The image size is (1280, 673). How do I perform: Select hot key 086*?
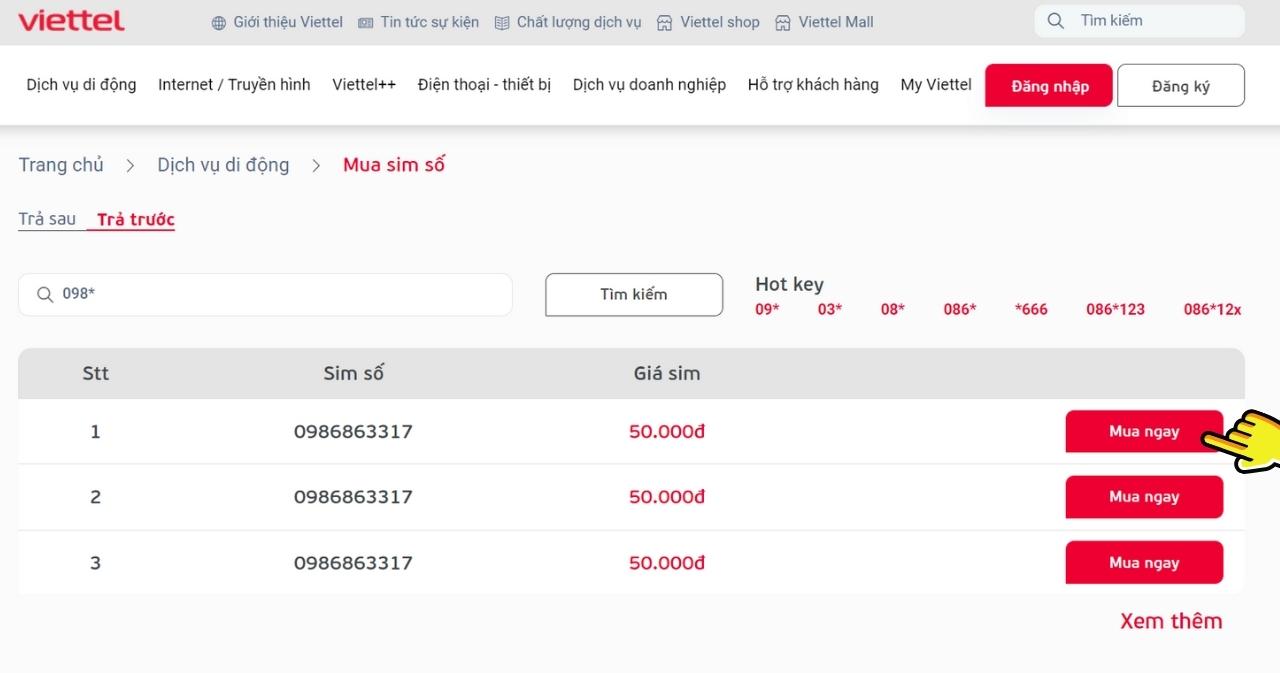click(960, 310)
